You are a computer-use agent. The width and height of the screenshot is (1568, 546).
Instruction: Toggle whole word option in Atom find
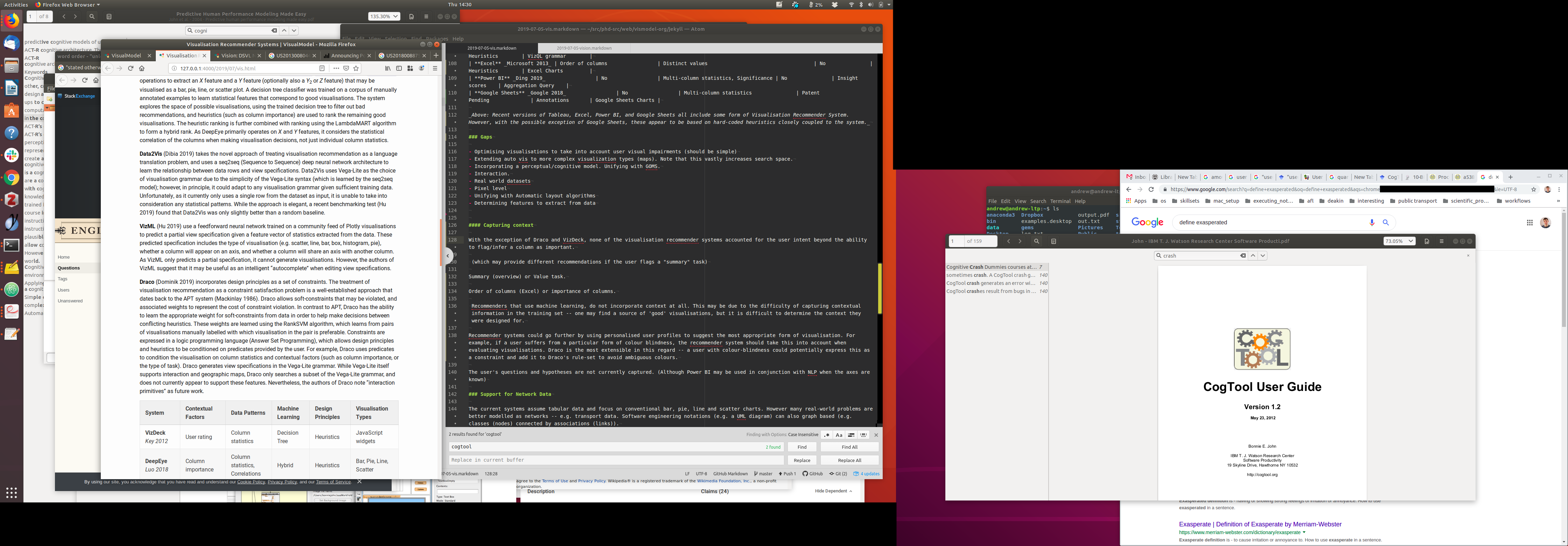863,435
